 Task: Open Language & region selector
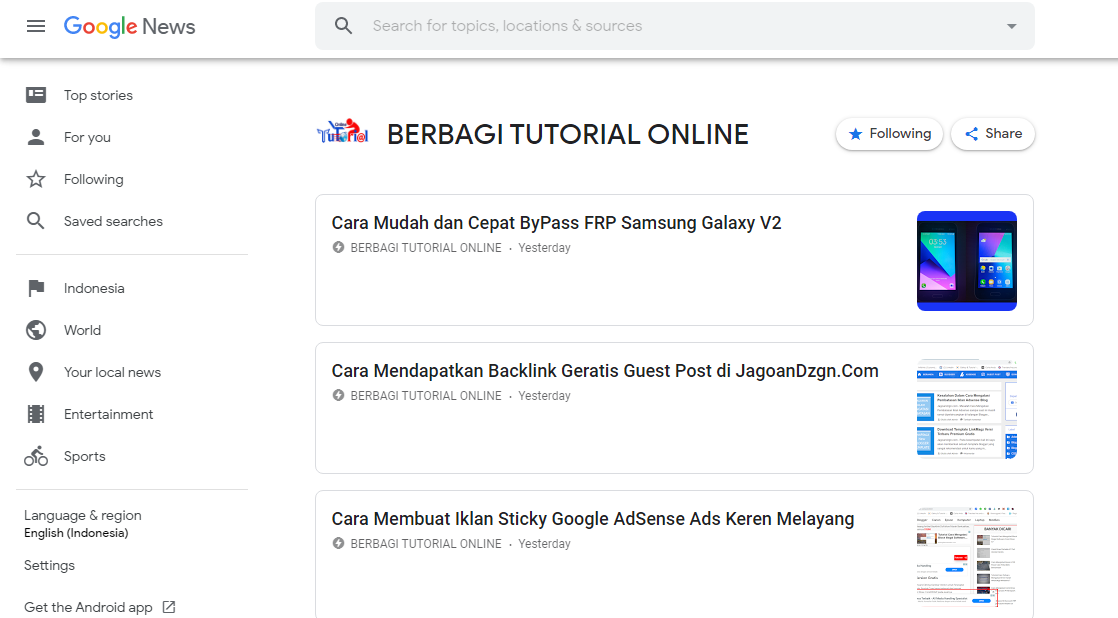[83, 523]
